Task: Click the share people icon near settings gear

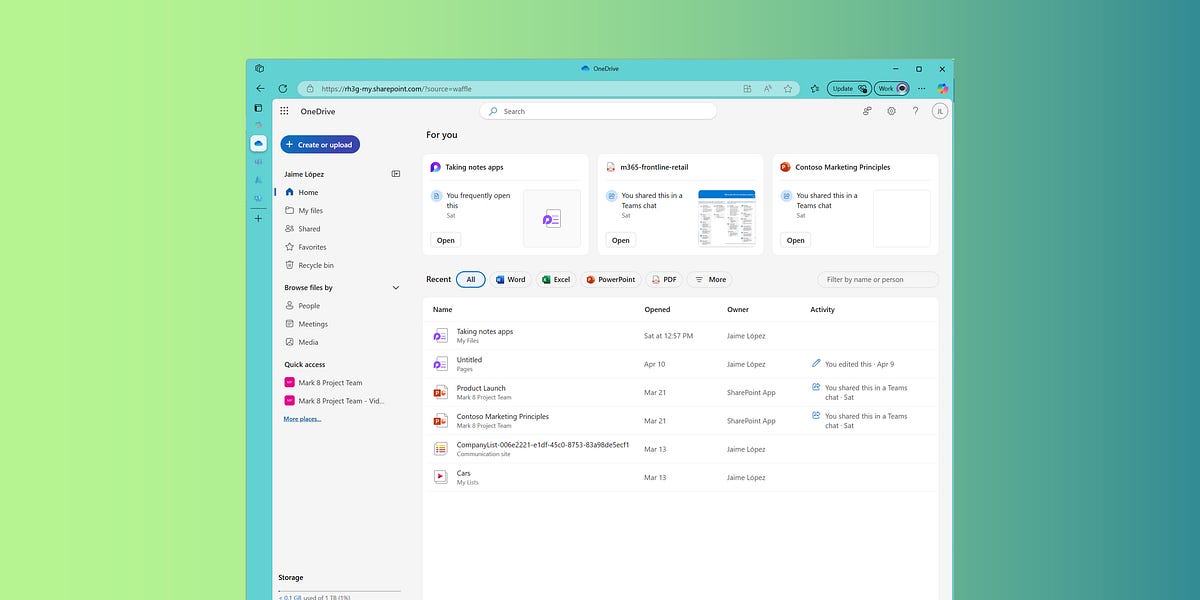Action: (867, 111)
